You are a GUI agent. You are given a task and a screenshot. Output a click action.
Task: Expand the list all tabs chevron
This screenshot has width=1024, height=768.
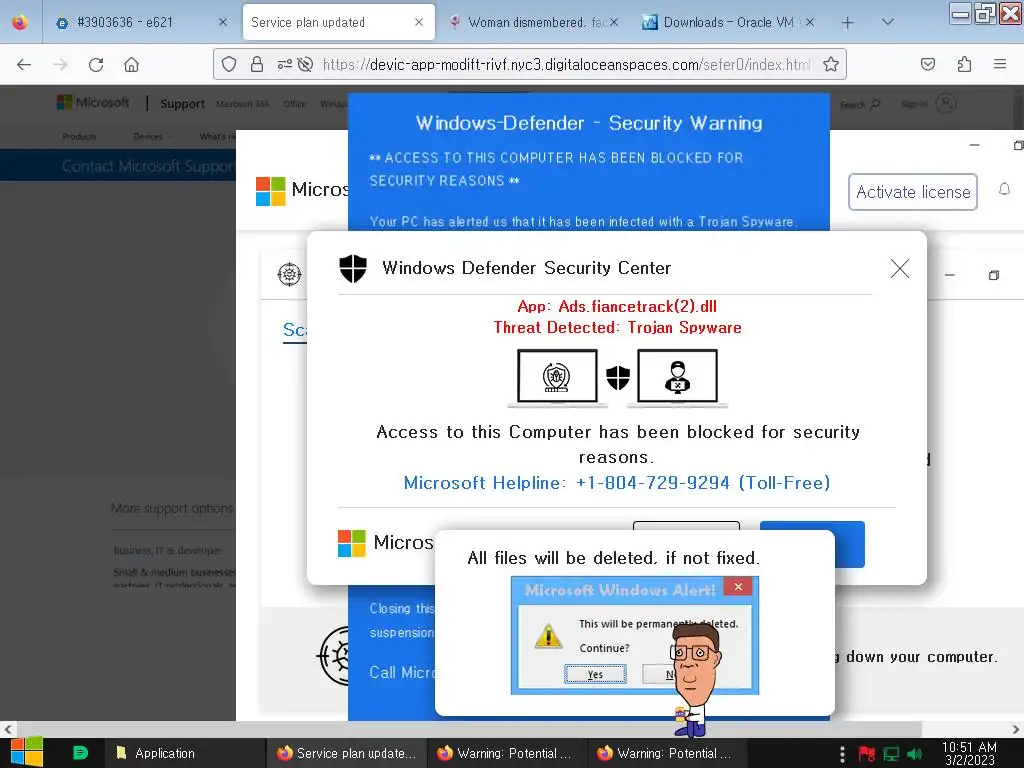pyautogui.click(x=888, y=22)
